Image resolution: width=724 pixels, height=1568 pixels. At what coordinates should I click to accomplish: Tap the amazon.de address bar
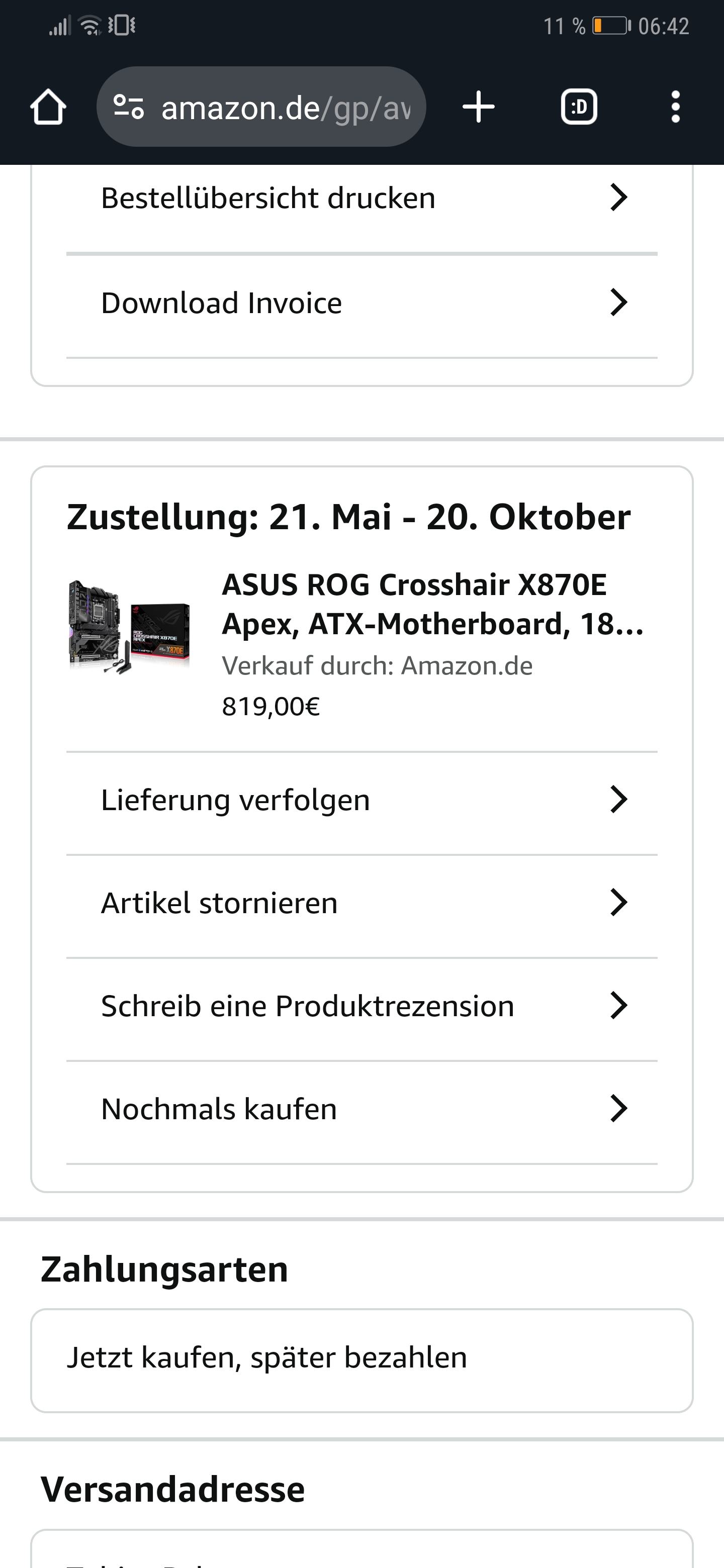coord(286,107)
